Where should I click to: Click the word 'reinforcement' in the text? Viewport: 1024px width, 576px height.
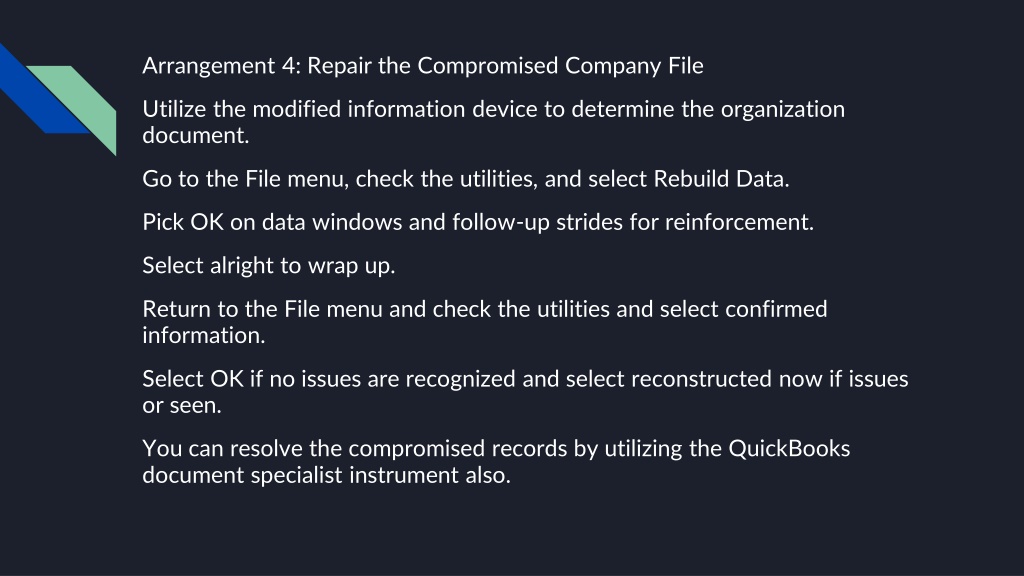coord(737,222)
